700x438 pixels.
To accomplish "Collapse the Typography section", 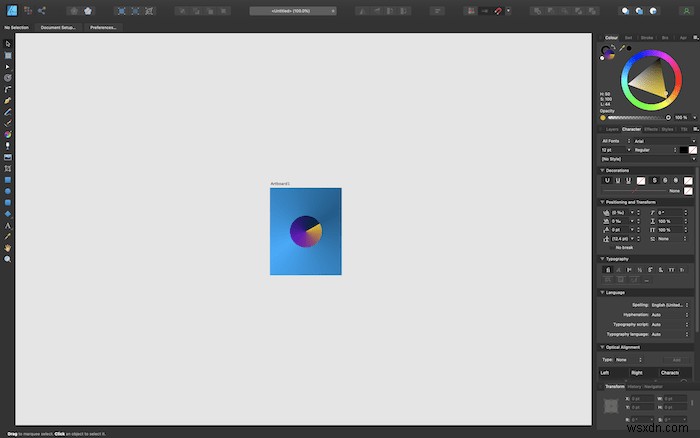I will click(x=602, y=259).
